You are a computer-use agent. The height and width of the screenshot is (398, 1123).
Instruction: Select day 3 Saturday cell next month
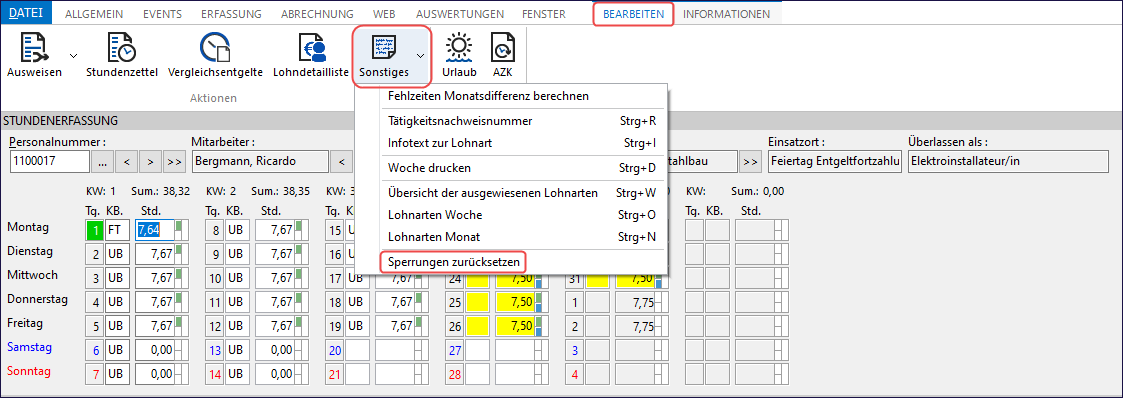575,350
